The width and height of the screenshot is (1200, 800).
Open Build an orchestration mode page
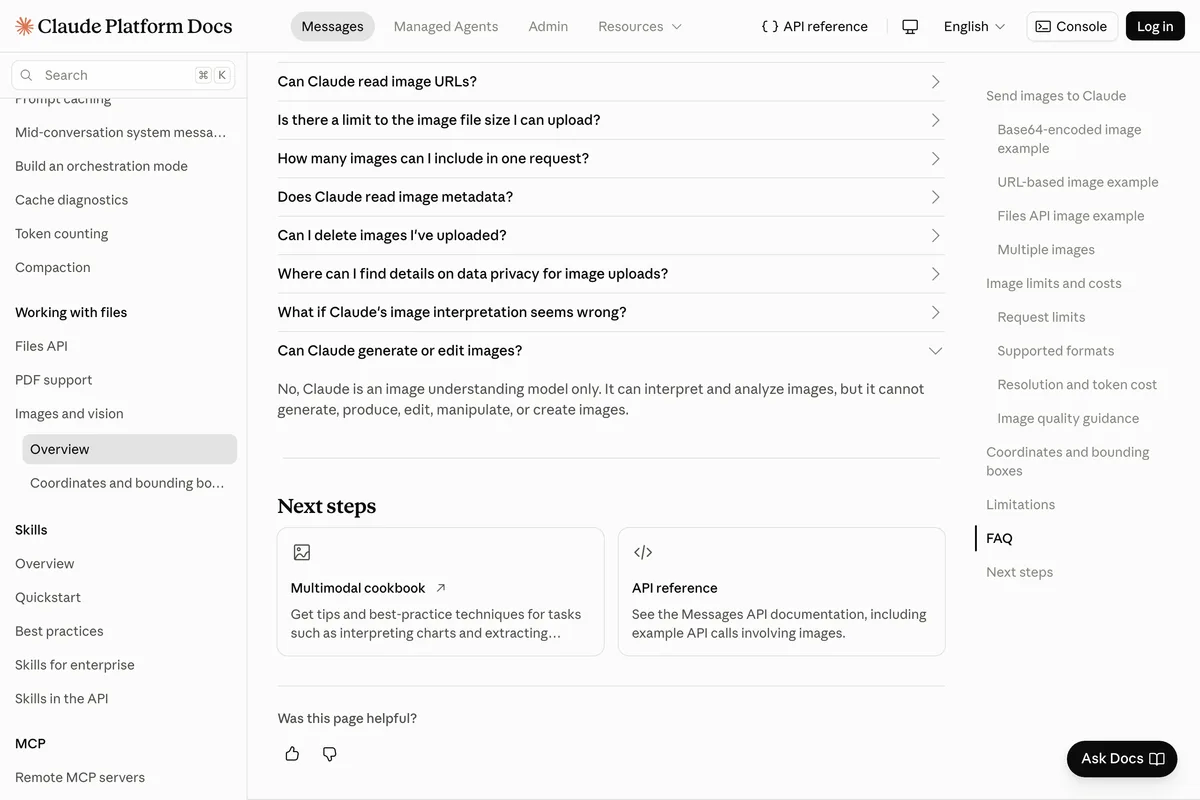(101, 166)
